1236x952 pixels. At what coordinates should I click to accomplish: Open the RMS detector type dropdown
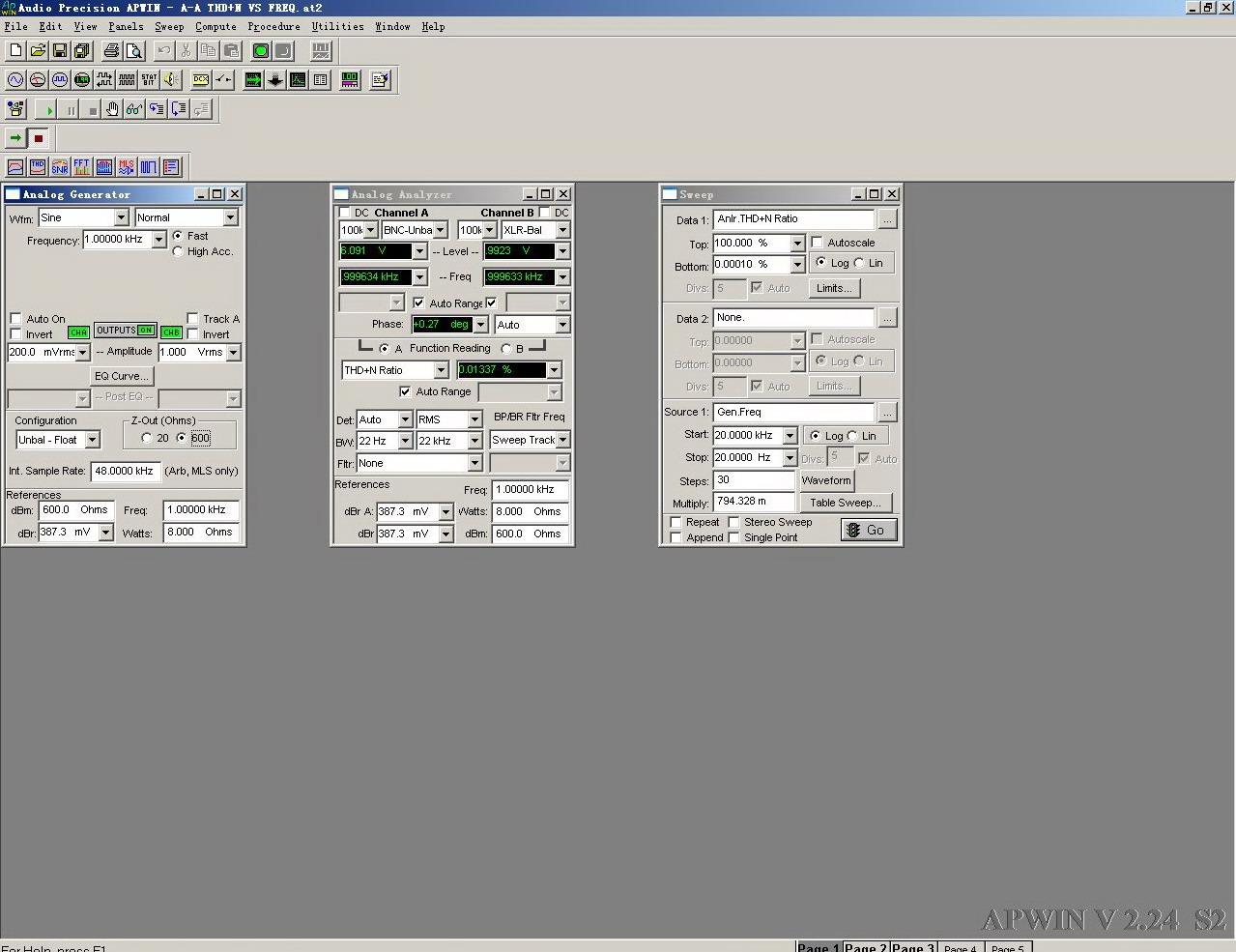474,419
